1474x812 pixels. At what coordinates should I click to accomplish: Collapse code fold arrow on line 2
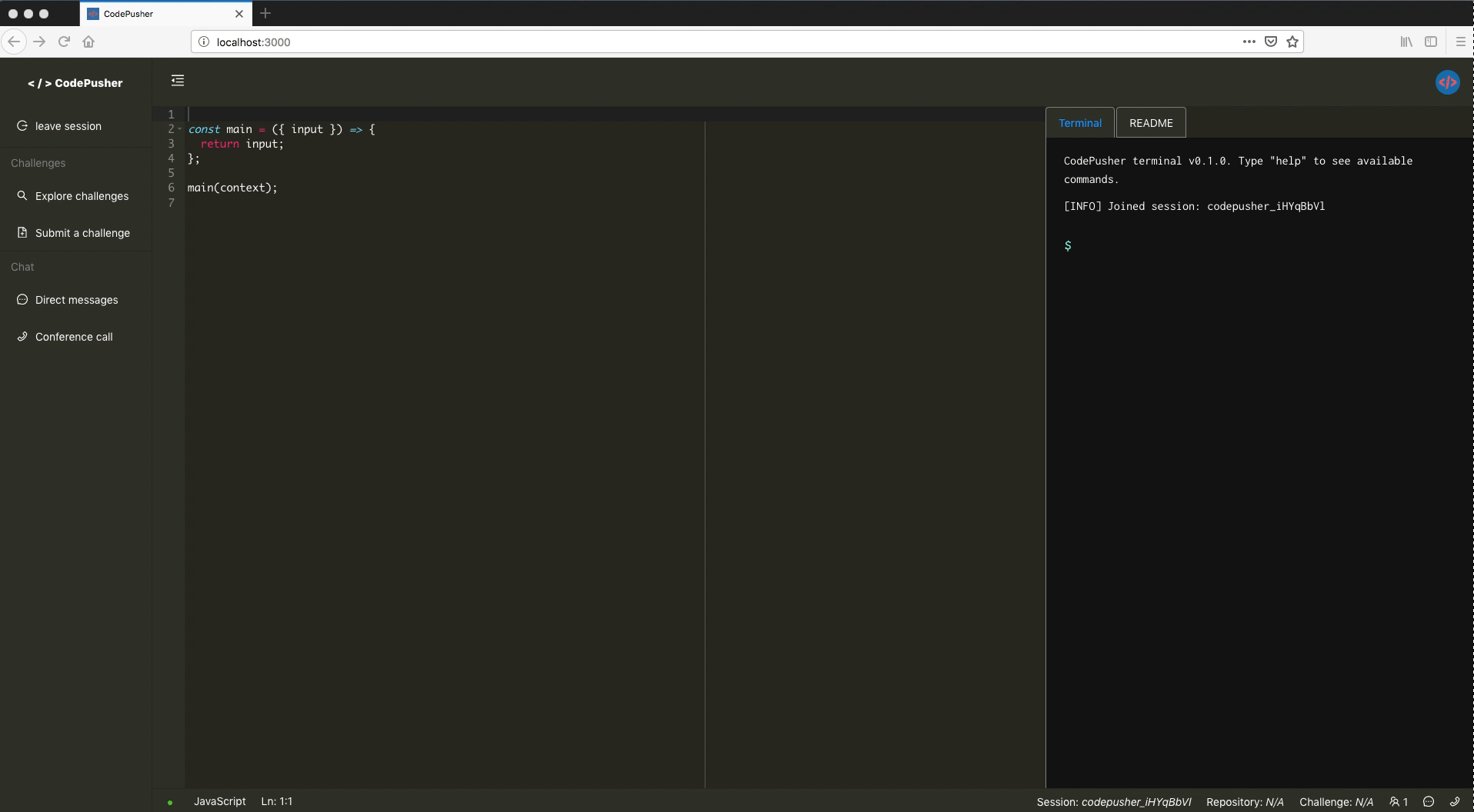coord(180,129)
